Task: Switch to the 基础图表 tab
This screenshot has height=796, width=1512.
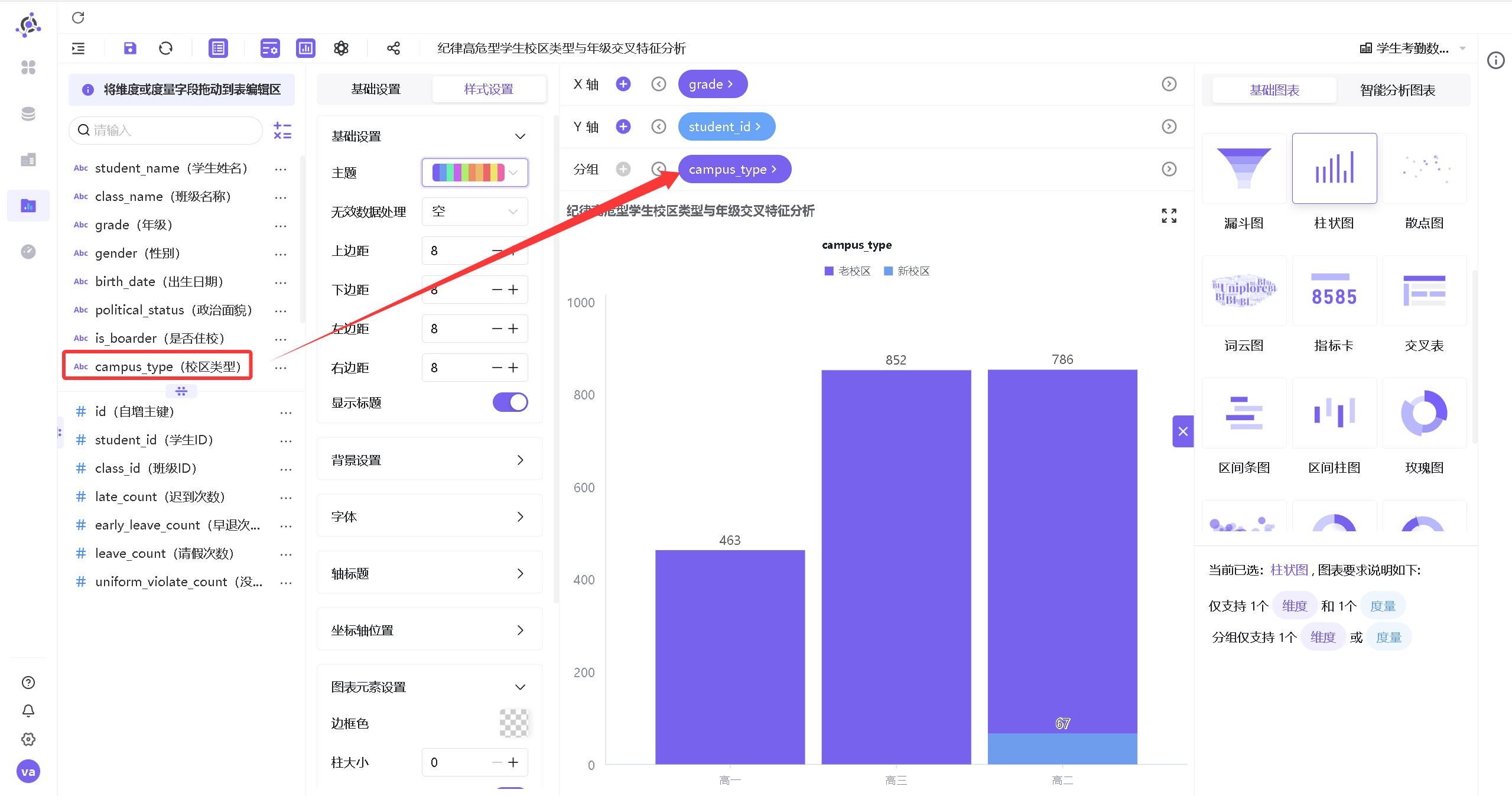Action: click(1274, 90)
